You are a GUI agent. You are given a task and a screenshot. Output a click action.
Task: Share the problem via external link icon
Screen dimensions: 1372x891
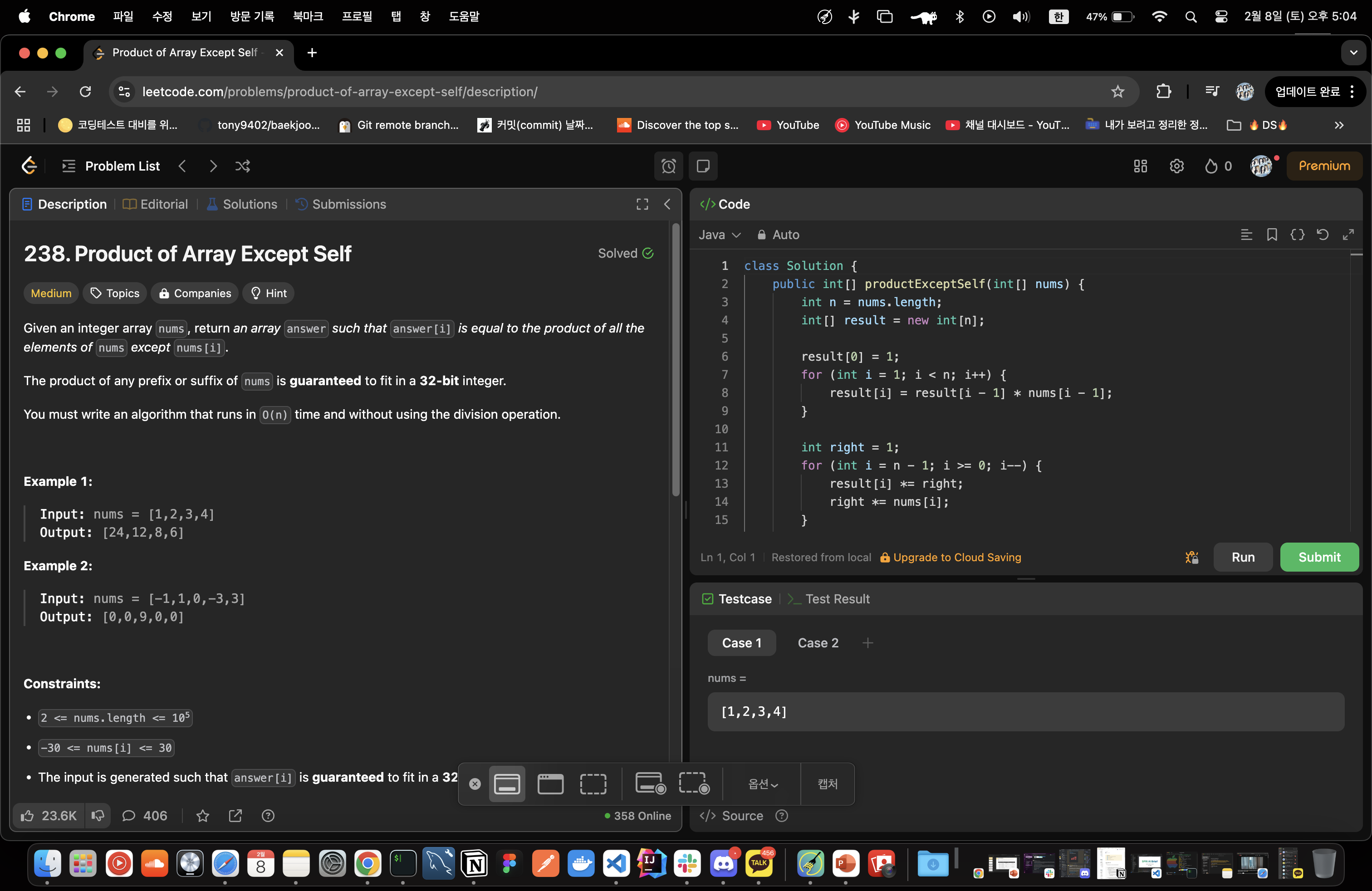pyautogui.click(x=235, y=816)
